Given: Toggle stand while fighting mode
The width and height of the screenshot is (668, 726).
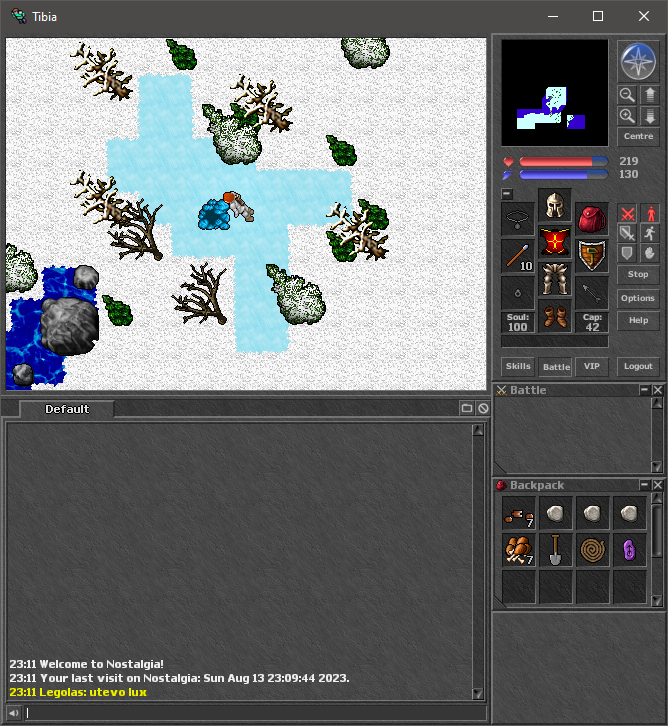Looking at the screenshot, I should (x=650, y=214).
